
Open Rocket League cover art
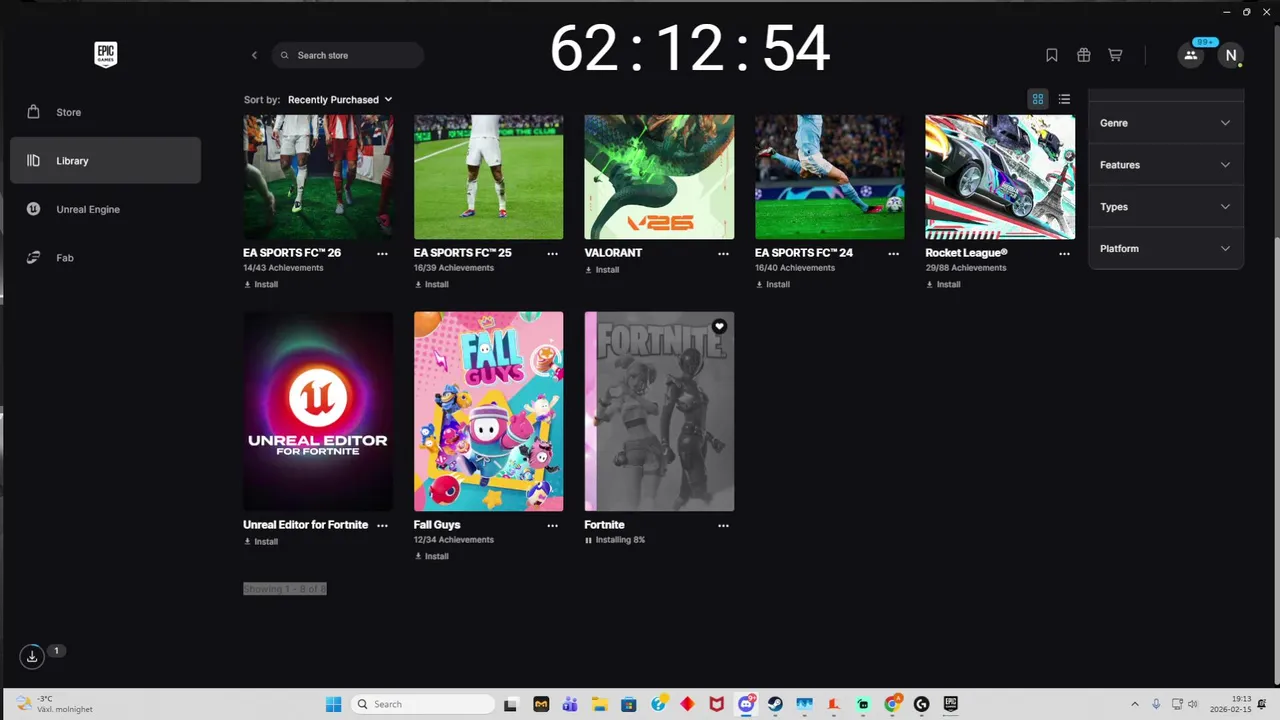[1000, 177]
